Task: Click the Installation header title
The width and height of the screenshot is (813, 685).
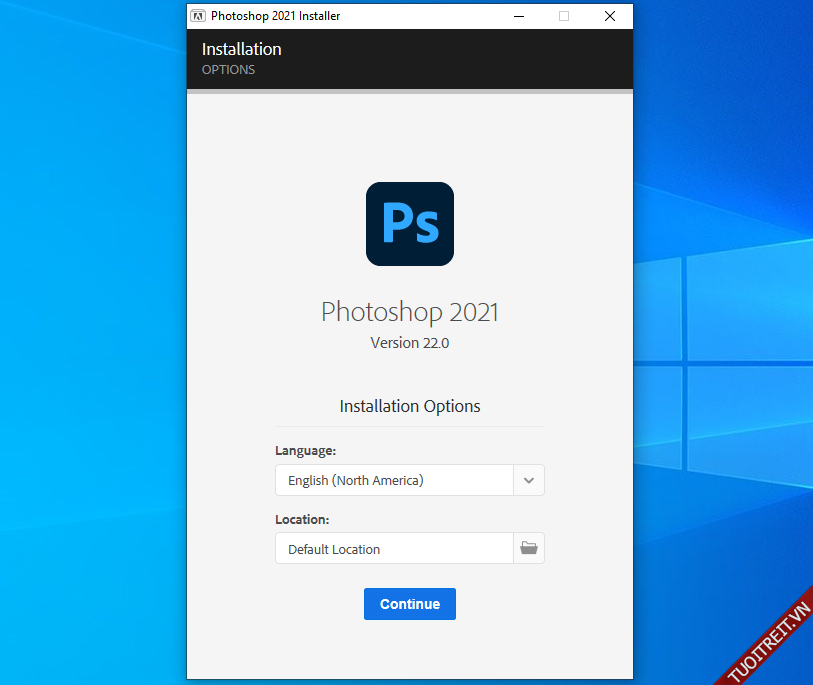Action: 241,49
